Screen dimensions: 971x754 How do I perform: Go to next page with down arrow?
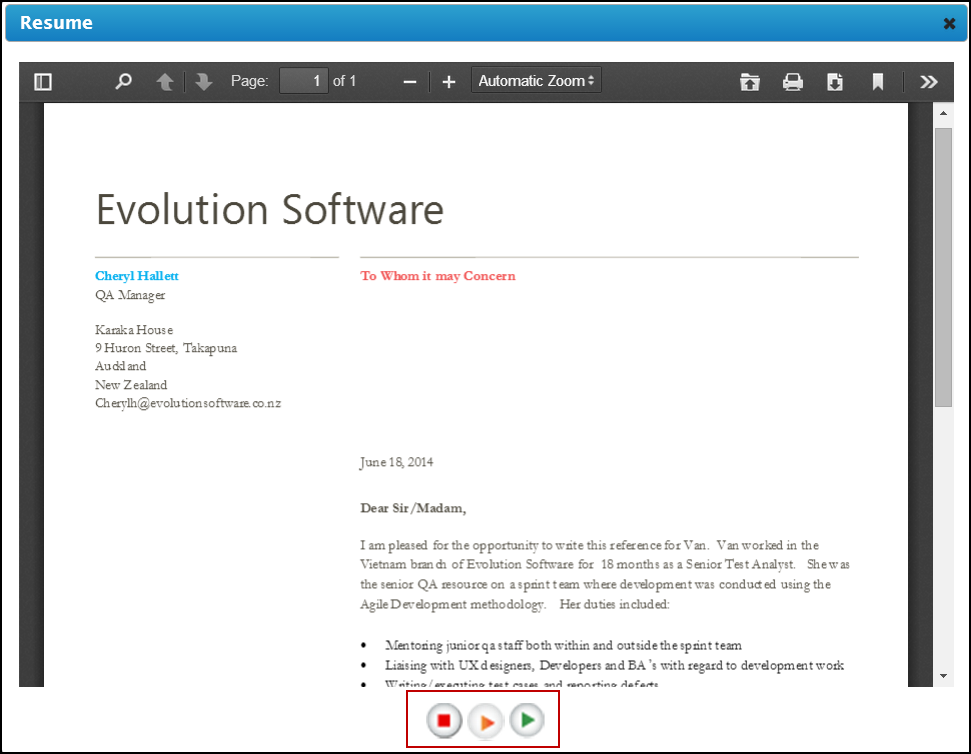click(204, 82)
